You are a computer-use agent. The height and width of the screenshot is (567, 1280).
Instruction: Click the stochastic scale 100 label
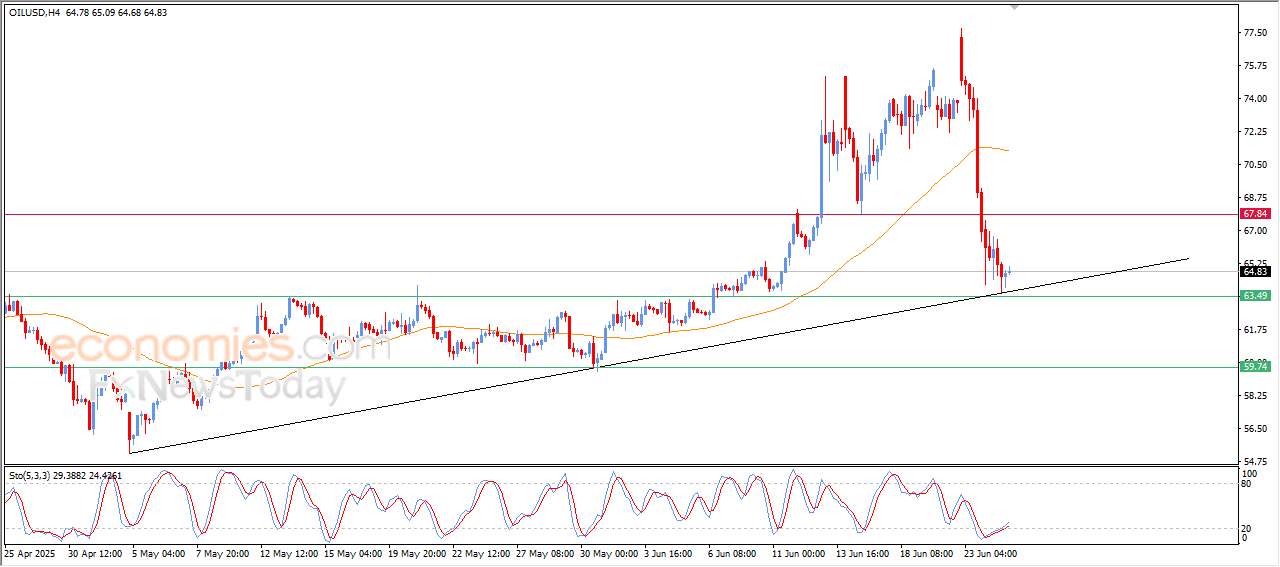(x=1250, y=472)
